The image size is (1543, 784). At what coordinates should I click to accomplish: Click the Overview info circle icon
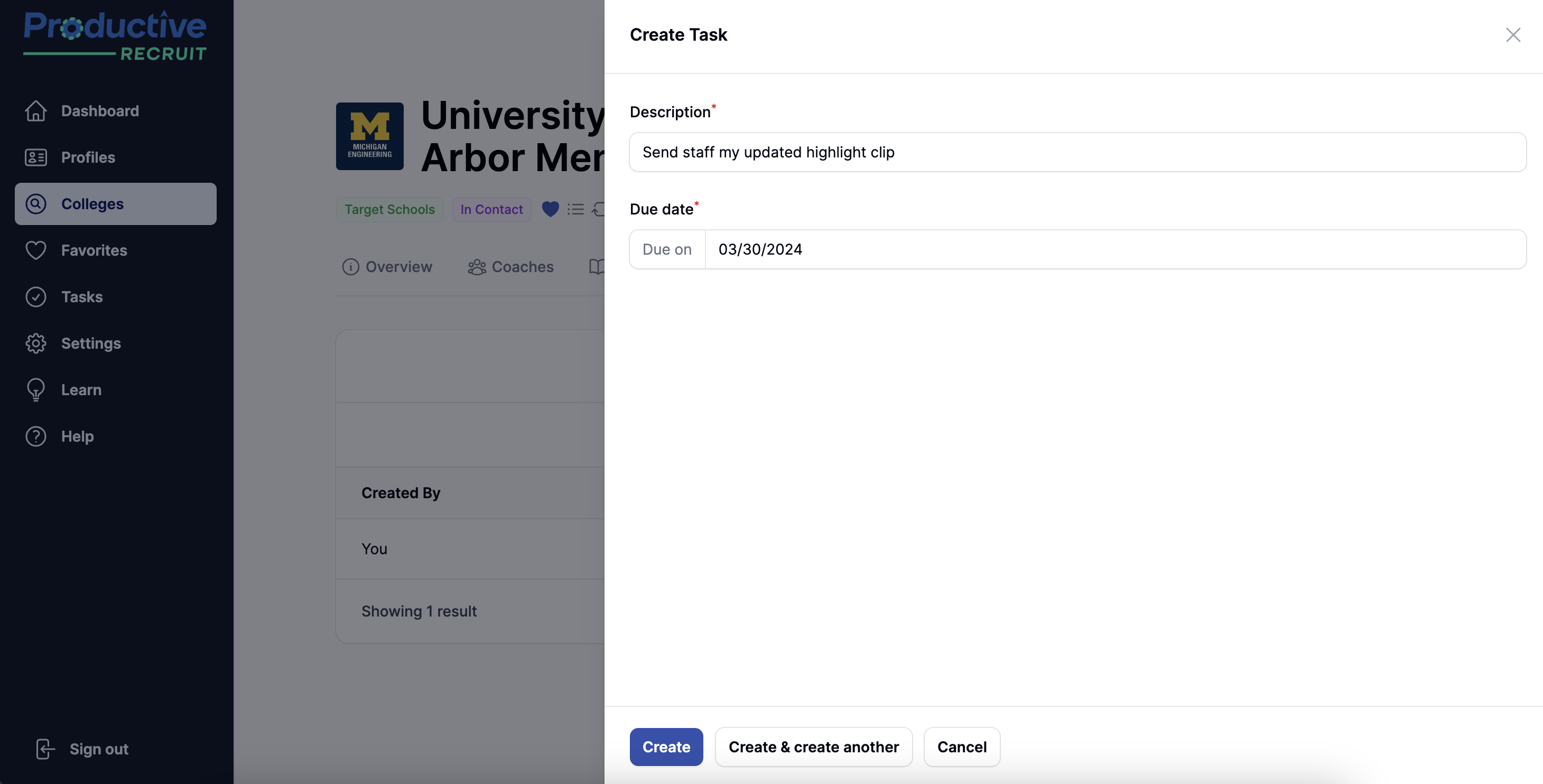350,267
